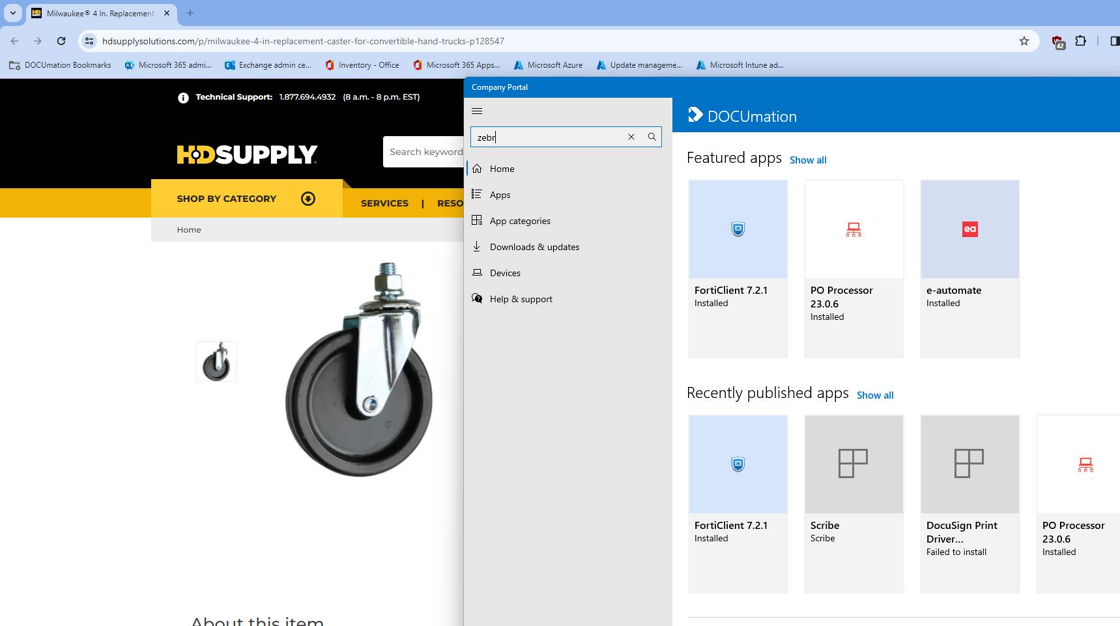This screenshot has height=626, width=1120.
Task: Click the Chrome address bar URL
Action: (x=303, y=41)
